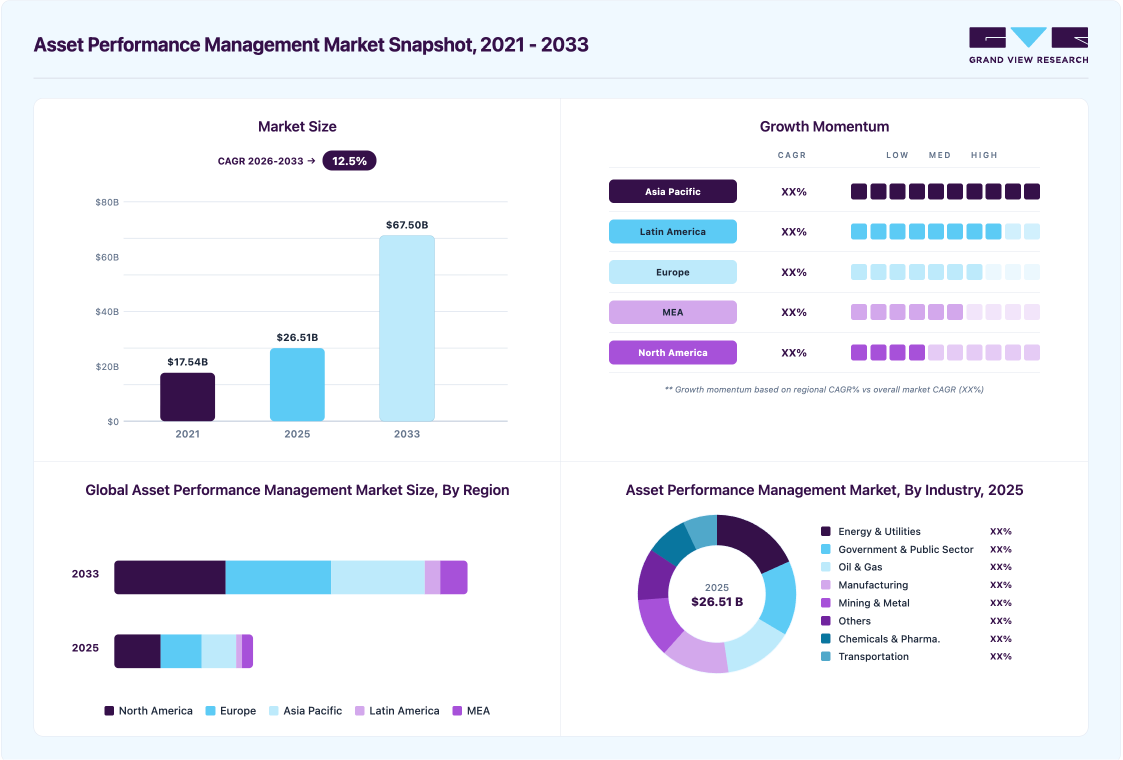Click the $80B y-axis label
Image resolution: width=1123 pixels, height=760 pixels.
107,203
